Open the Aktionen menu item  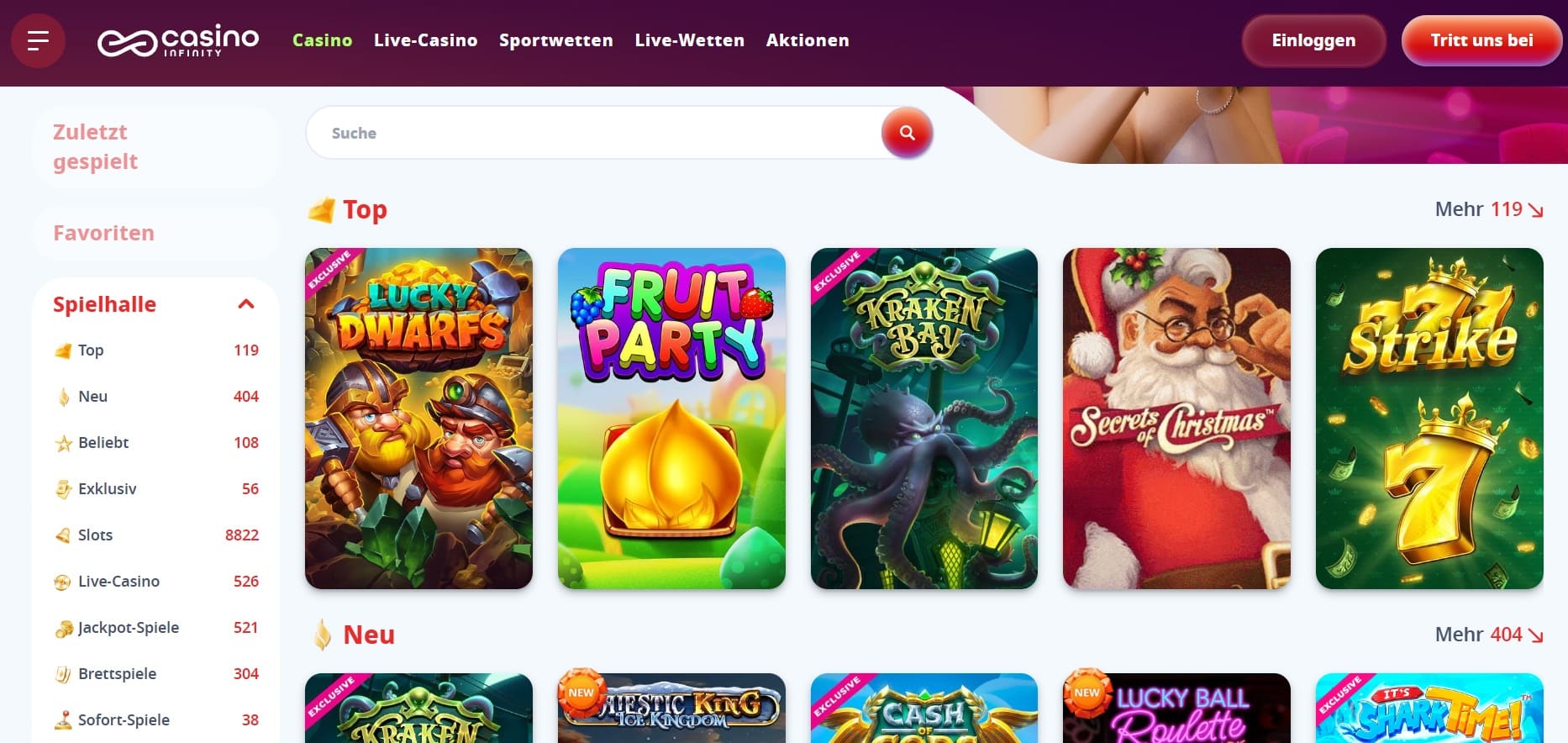(808, 40)
